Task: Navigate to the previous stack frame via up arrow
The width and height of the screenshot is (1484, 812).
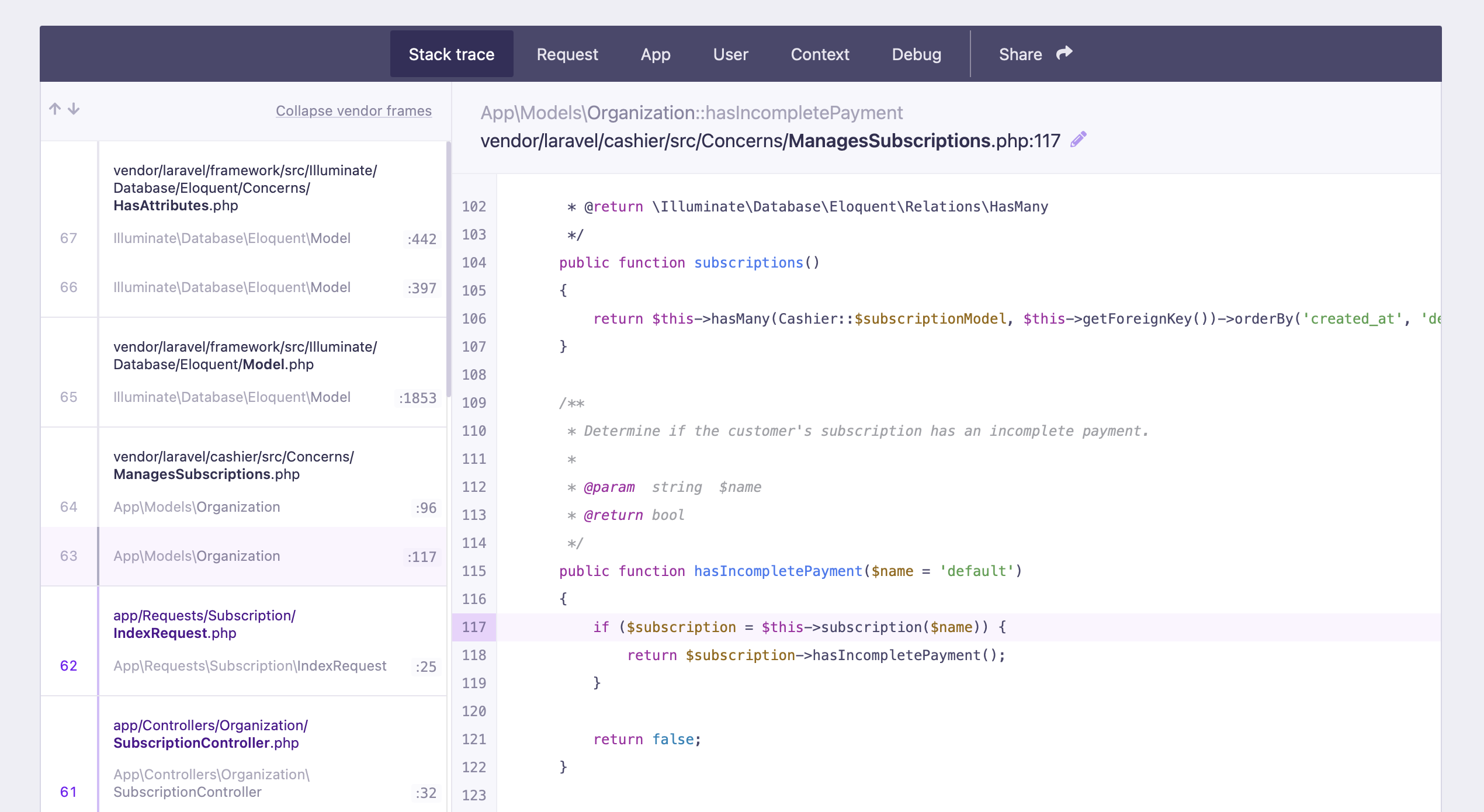Action: point(55,109)
